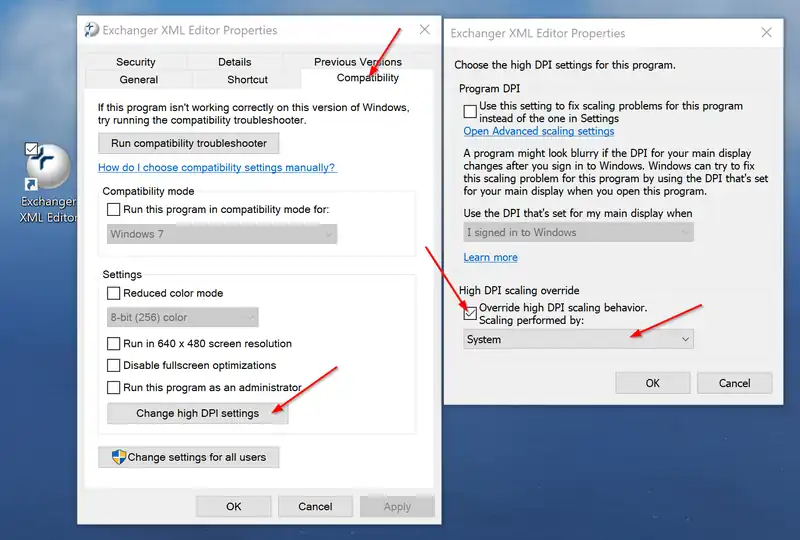Screen dimensions: 800x540
Task: Open the System scaling dropdown
Action: coord(578,339)
